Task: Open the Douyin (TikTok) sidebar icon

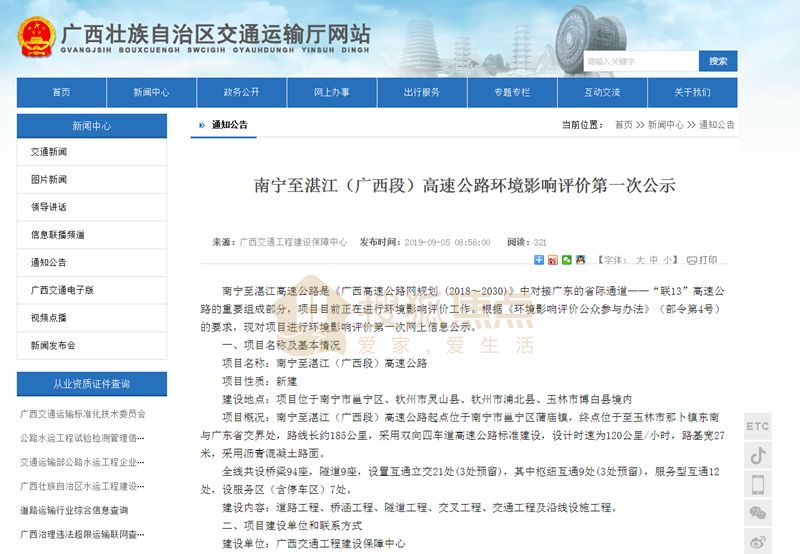Action: (758, 455)
